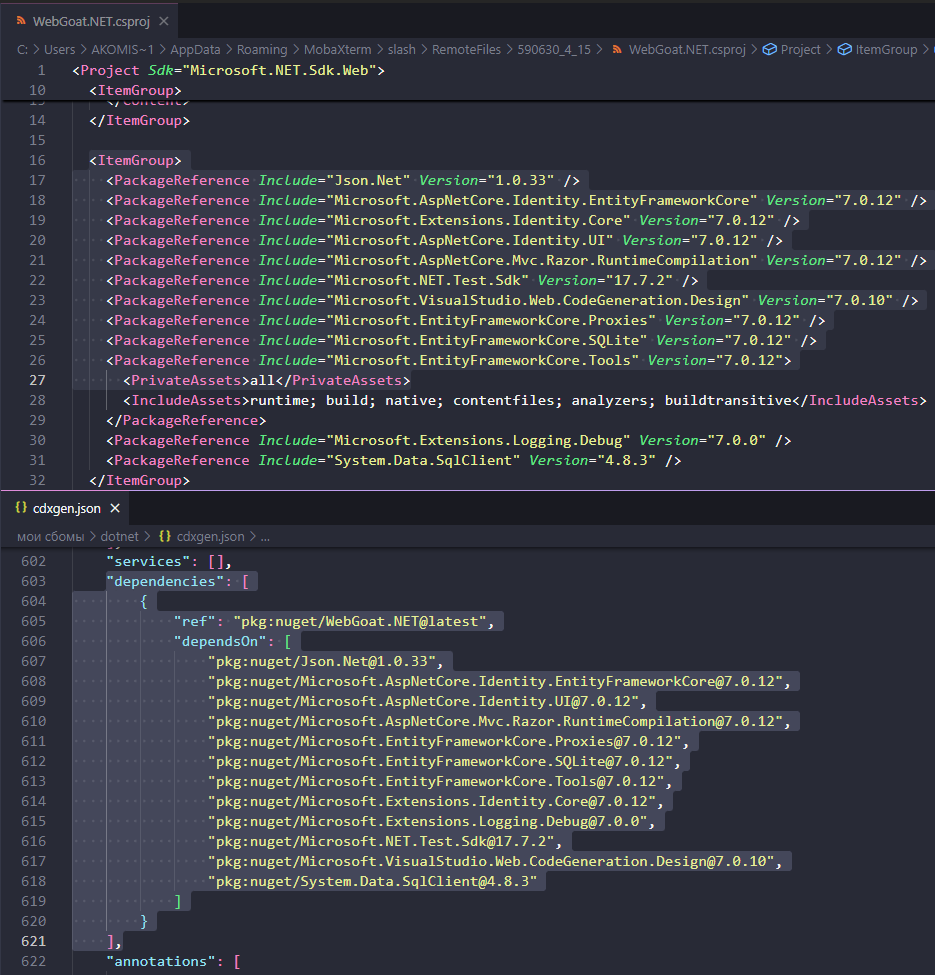935x975 pixels.
Task: Click 'AKOMIS~1' breadcrumb segment
Action: coord(122,50)
